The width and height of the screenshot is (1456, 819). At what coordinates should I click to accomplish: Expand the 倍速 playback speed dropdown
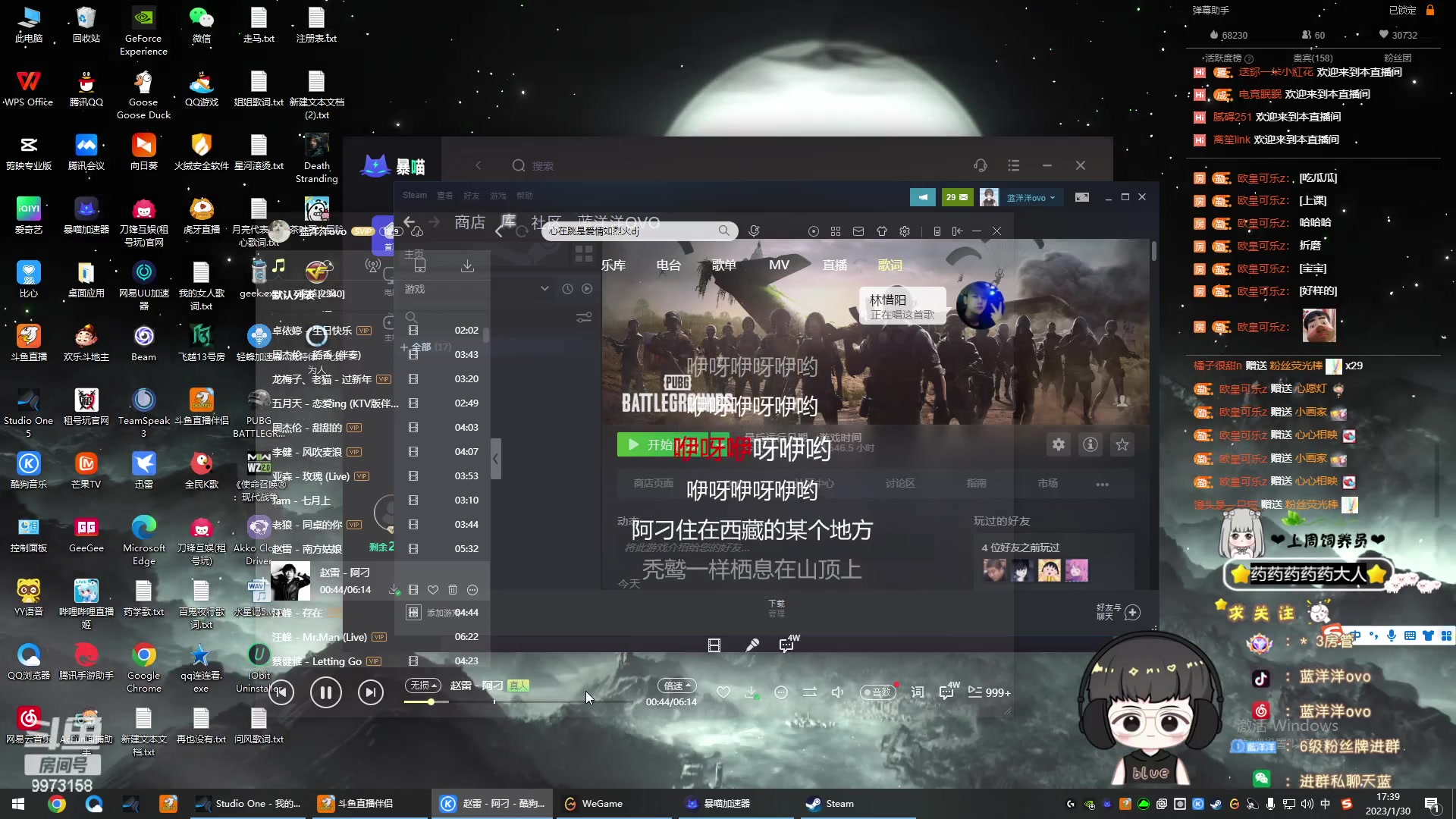(x=677, y=686)
